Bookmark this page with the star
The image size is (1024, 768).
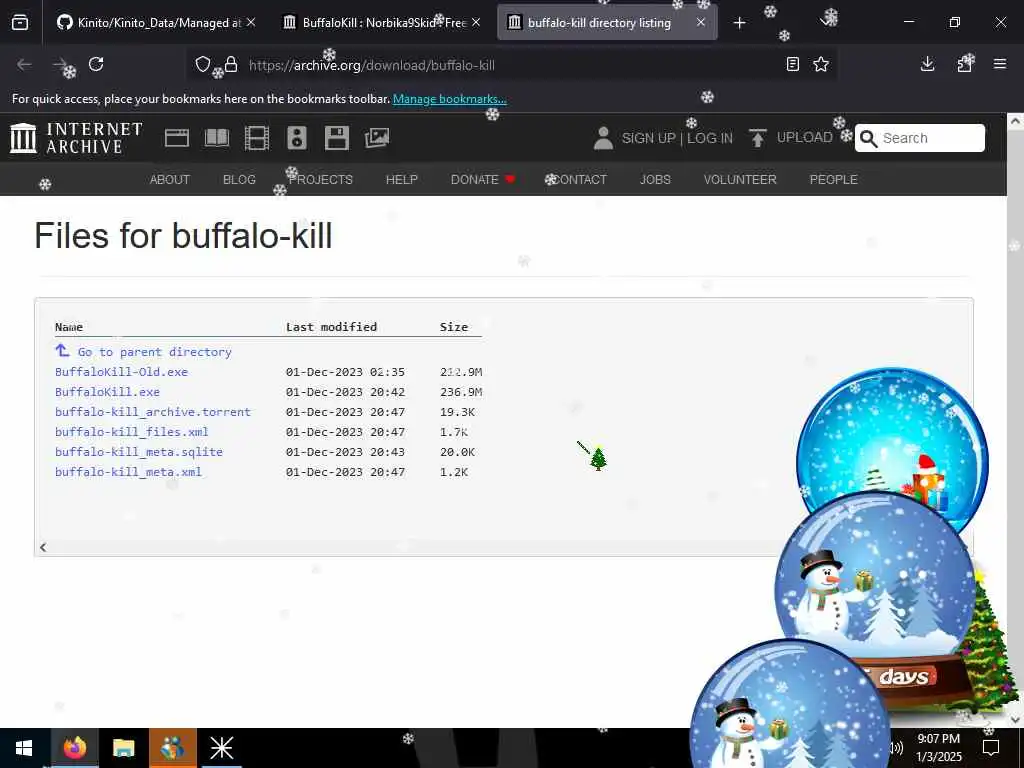point(821,64)
